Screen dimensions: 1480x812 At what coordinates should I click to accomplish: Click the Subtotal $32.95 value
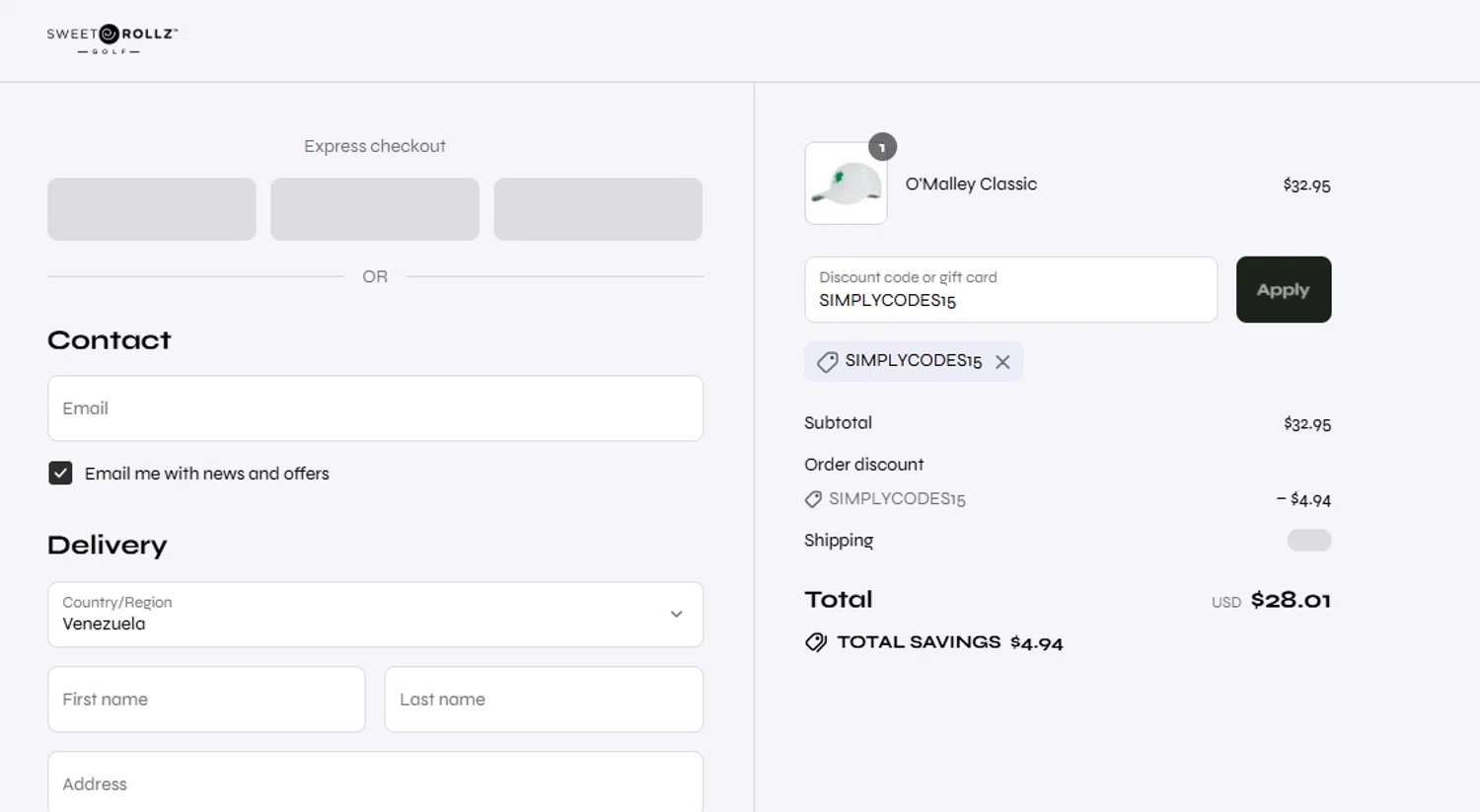click(1307, 424)
